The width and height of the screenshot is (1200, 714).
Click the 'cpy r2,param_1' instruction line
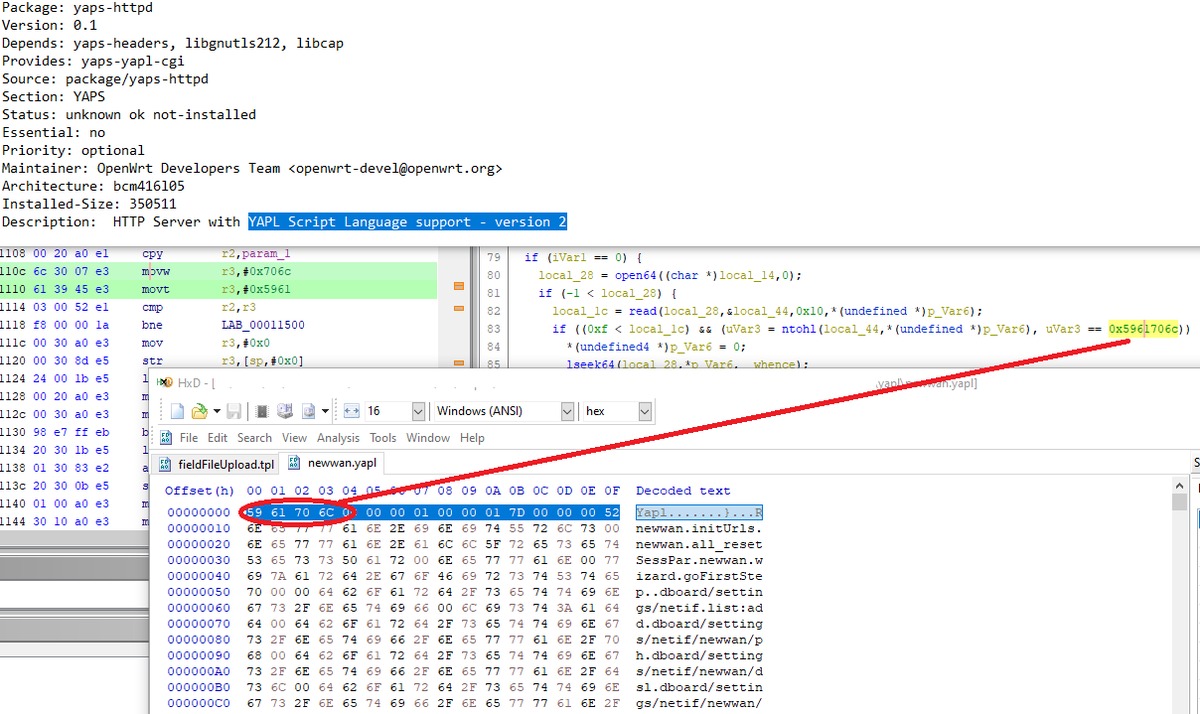(x=216, y=254)
